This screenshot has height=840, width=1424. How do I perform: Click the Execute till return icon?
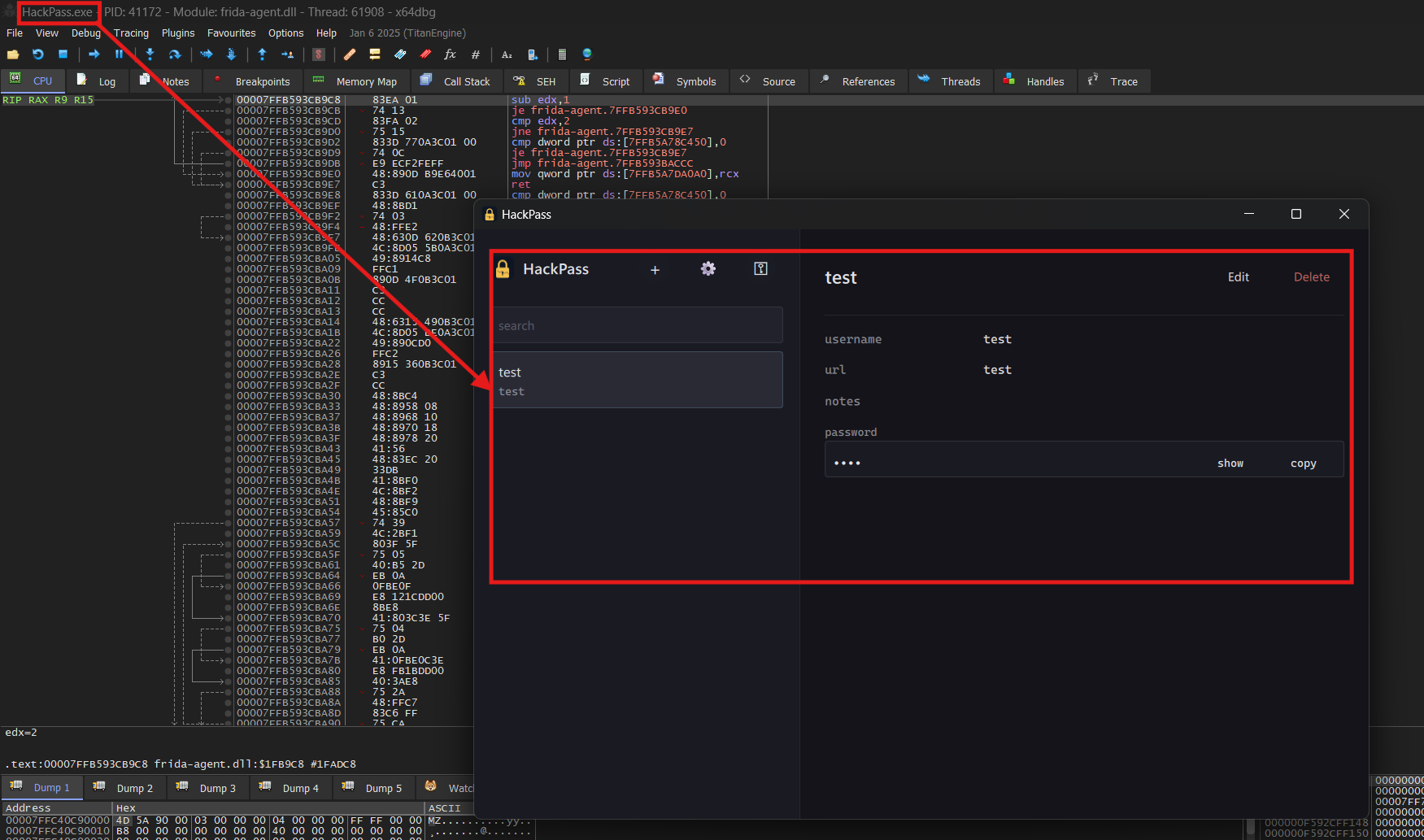pos(262,54)
